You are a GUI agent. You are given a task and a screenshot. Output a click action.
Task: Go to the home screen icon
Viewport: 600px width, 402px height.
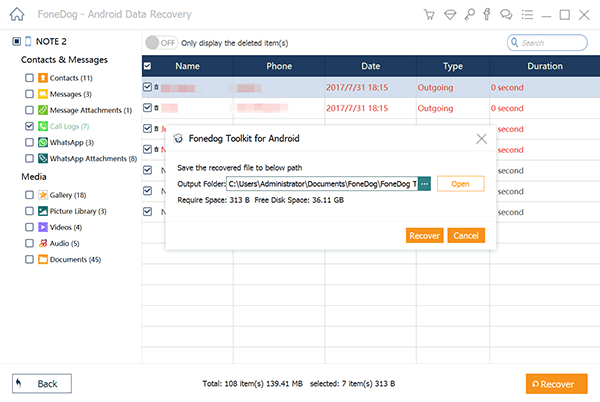tap(17, 15)
